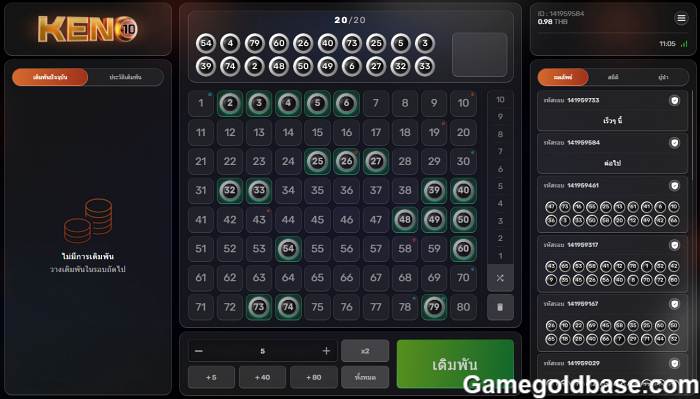This screenshot has width=700, height=399.
Task: Select quick-pick count 9
Action: coord(500,117)
